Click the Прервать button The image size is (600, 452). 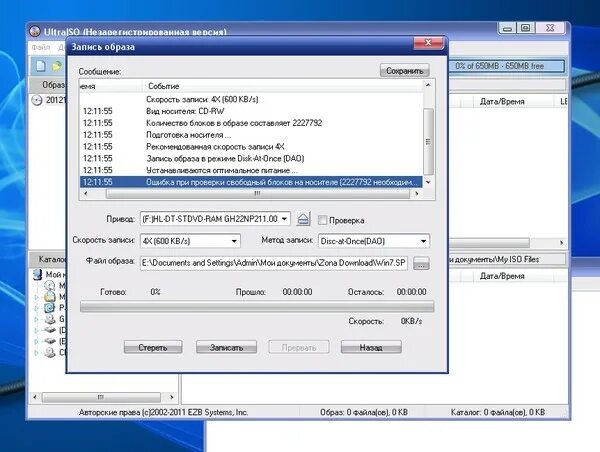click(x=299, y=347)
